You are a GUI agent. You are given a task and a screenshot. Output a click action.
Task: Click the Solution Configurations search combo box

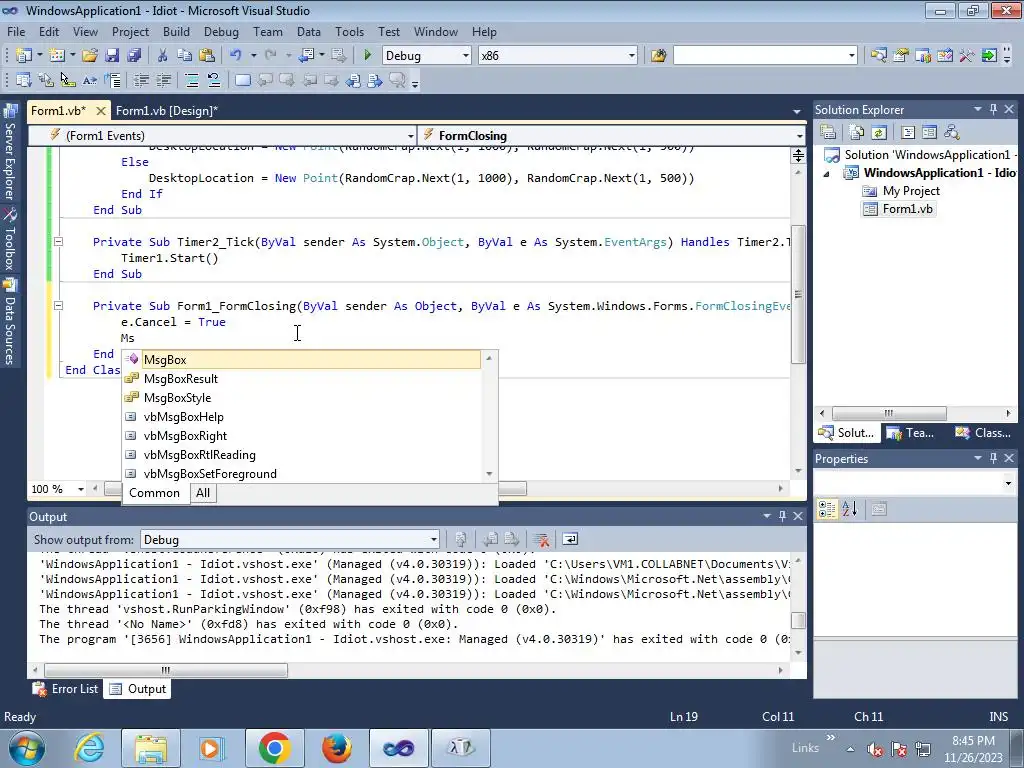point(765,56)
